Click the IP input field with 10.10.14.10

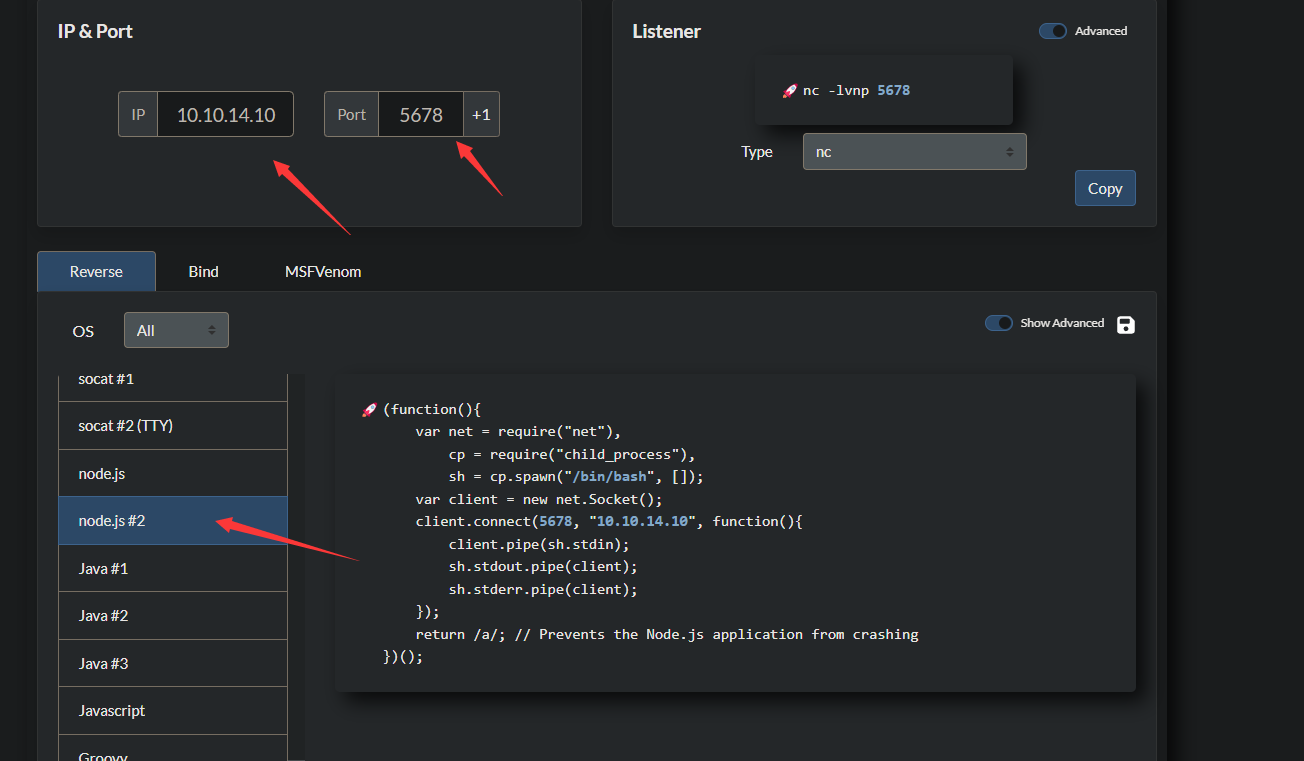226,114
